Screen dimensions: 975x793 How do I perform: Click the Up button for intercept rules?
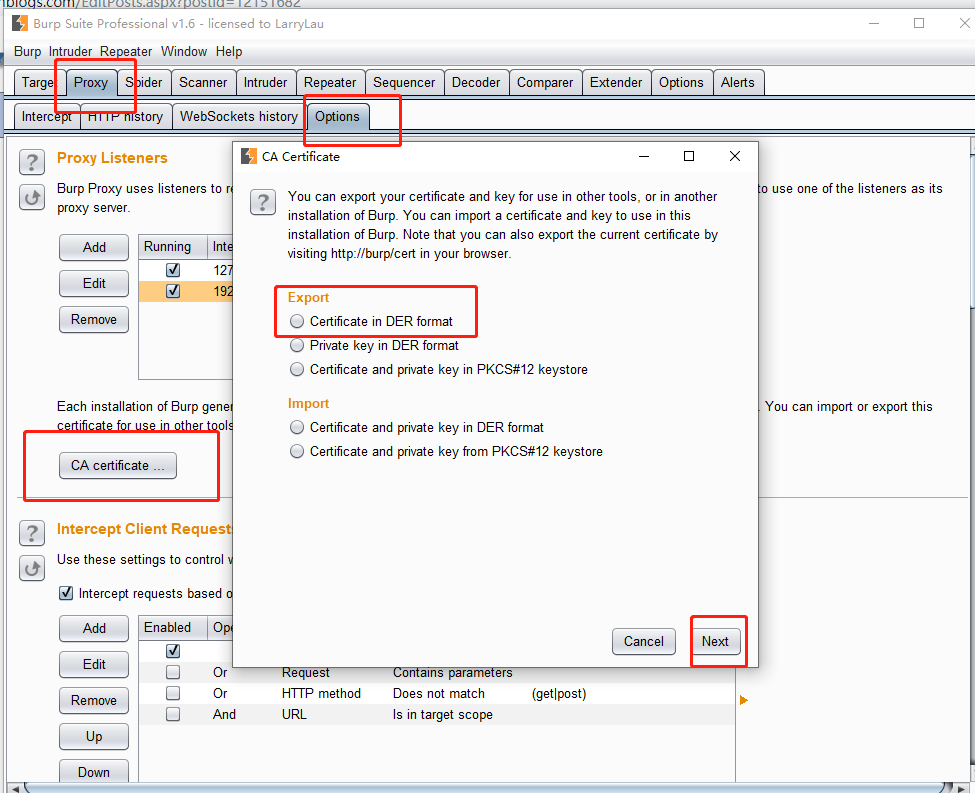click(94, 736)
